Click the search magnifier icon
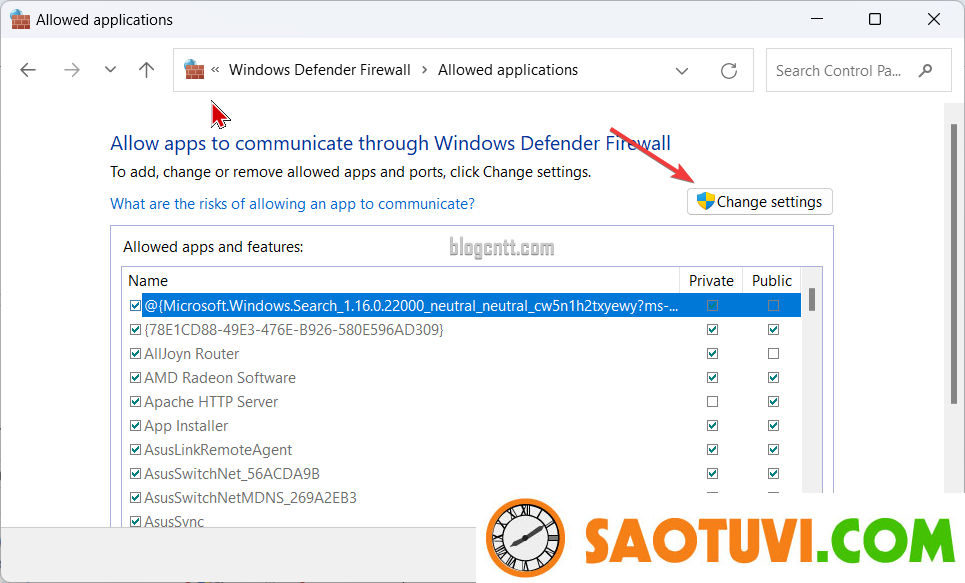 [x=925, y=71]
